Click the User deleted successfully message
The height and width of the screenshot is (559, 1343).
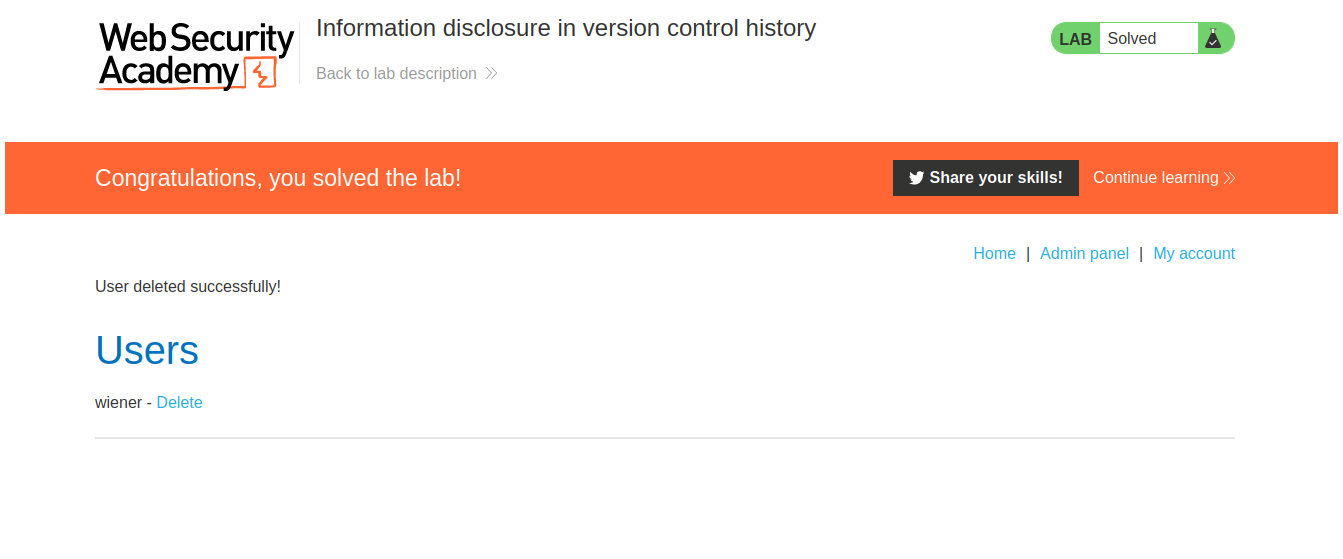point(188,287)
